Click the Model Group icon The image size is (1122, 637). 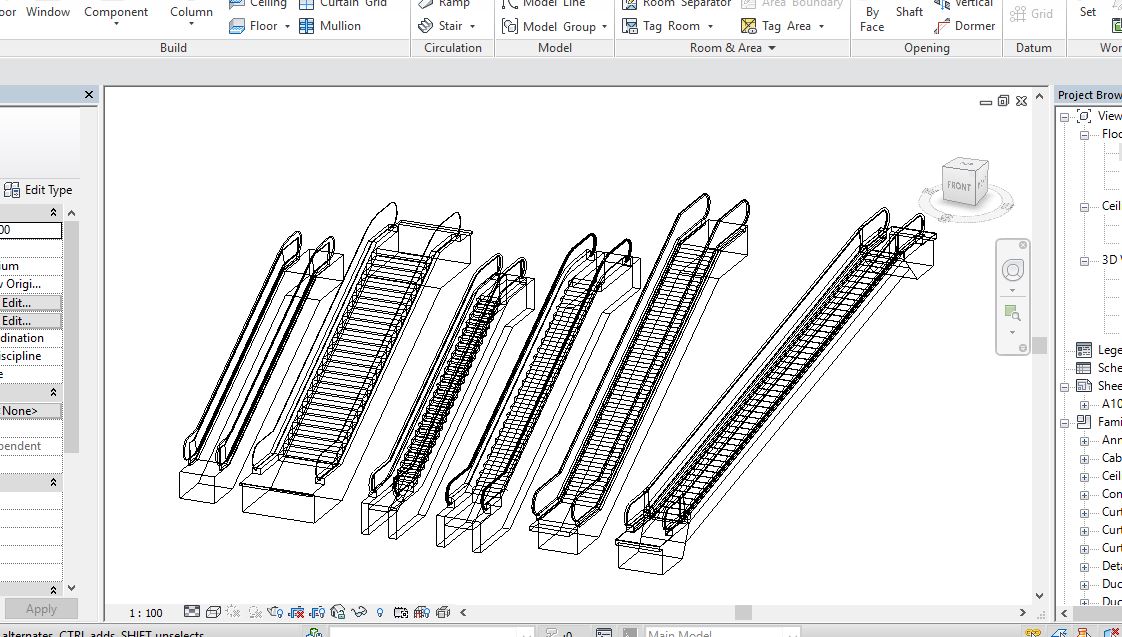tap(509, 27)
